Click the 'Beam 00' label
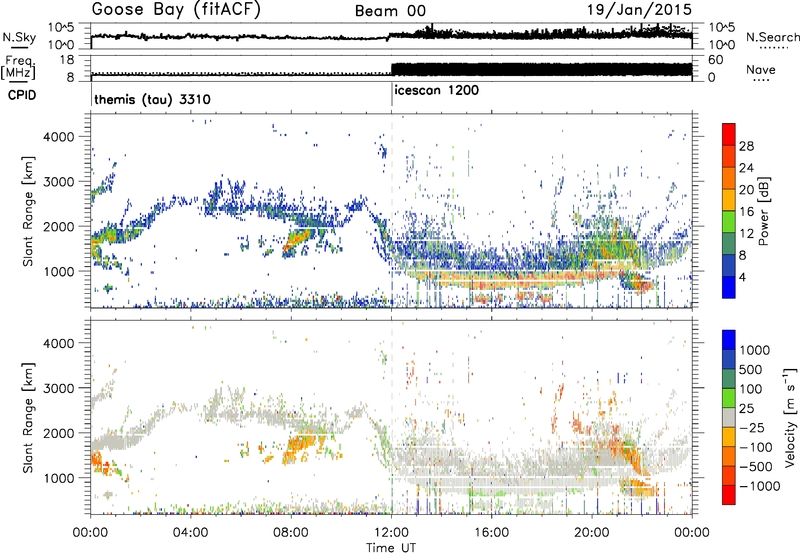Image resolution: width=800 pixels, height=554 pixels. [390, 11]
